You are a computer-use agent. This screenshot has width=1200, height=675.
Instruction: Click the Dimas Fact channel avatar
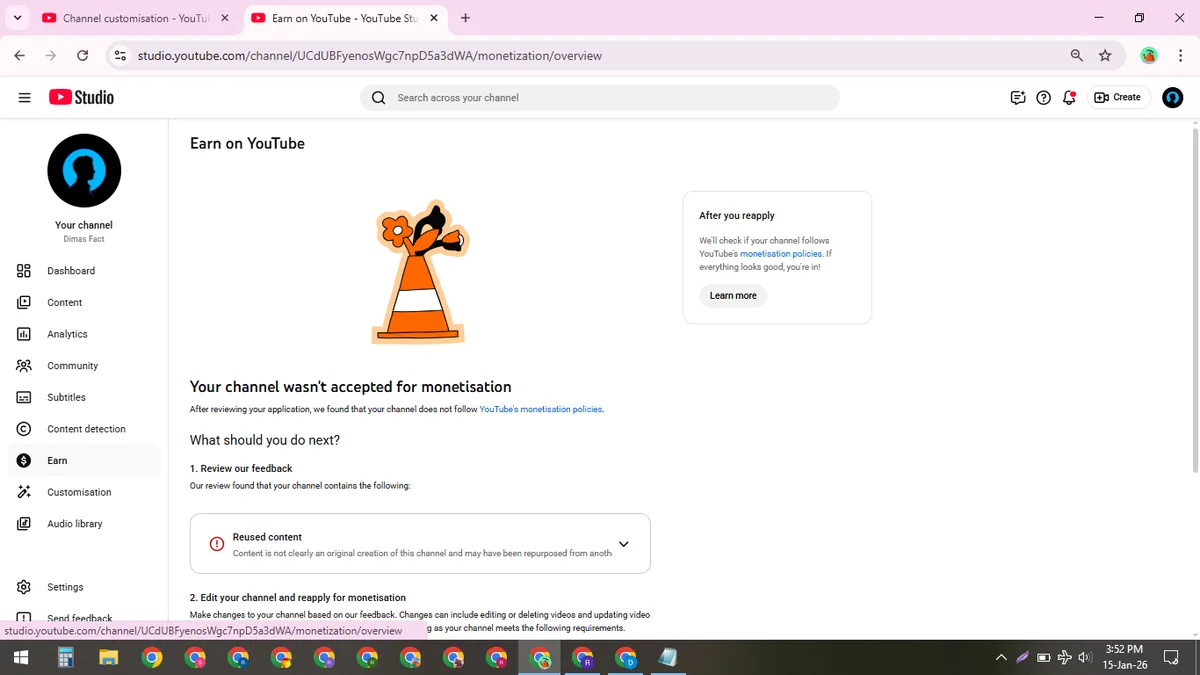click(x=84, y=171)
